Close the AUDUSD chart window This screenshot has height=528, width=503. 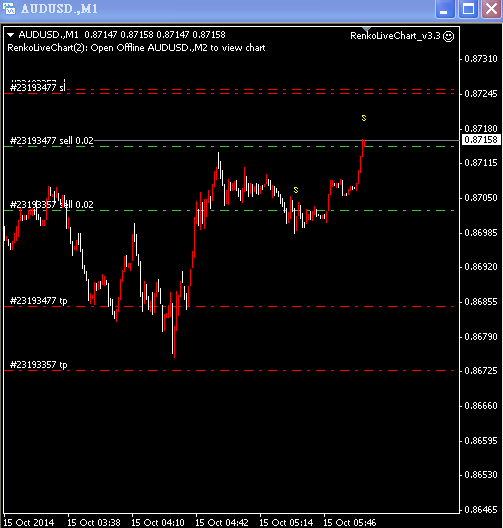tap(492, 9)
